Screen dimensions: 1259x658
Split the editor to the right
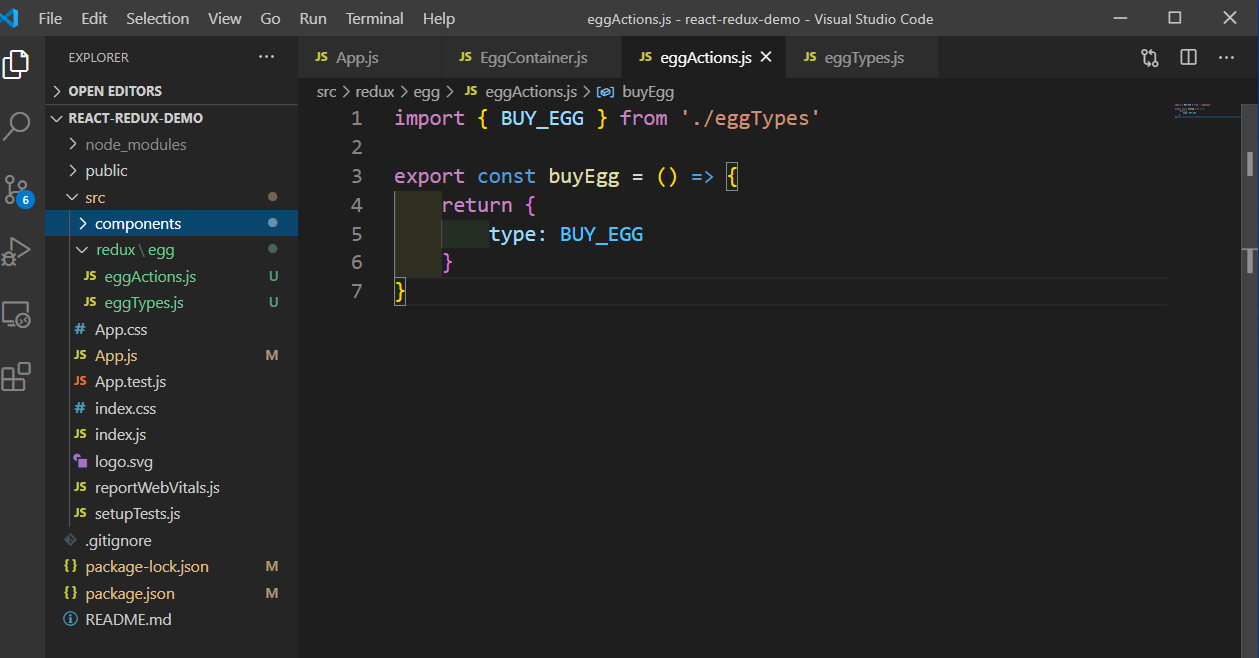pyautogui.click(x=1188, y=58)
